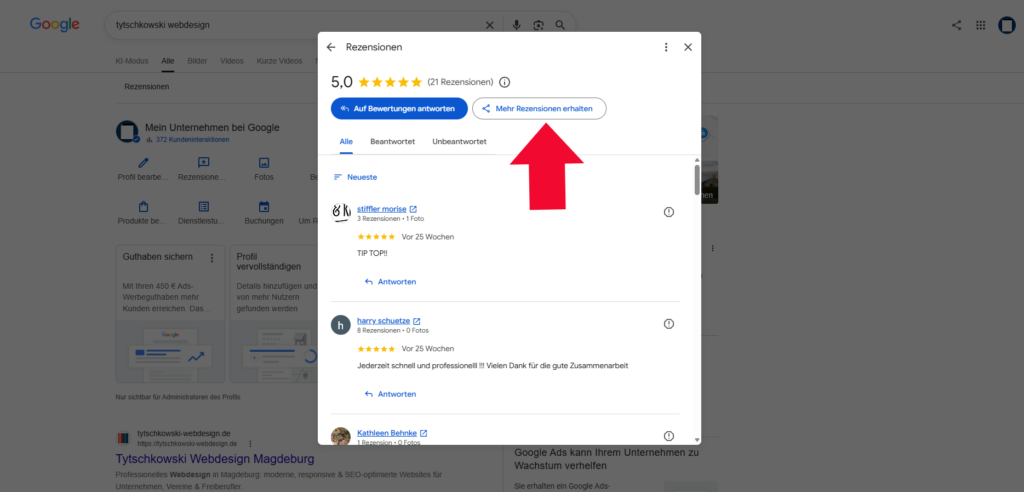This screenshot has width=1024, height=492.
Task: Select the Bilder search tab
Action: click(197, 61)
